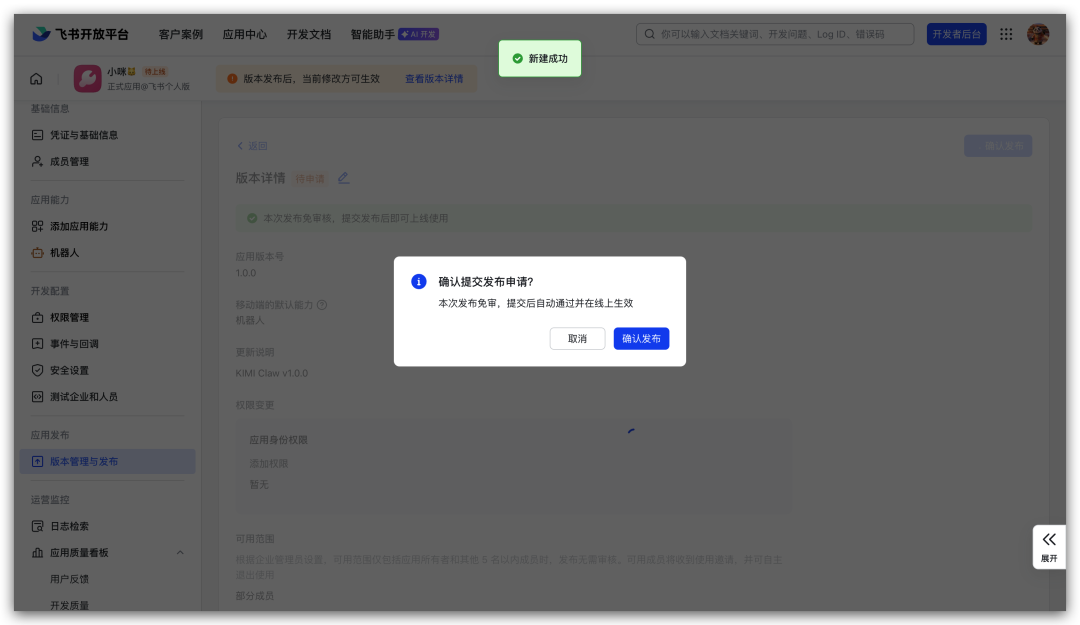Open the 智能助手 menu item
The width and height of the screenshot is (1080, 625).
(372, 34)
